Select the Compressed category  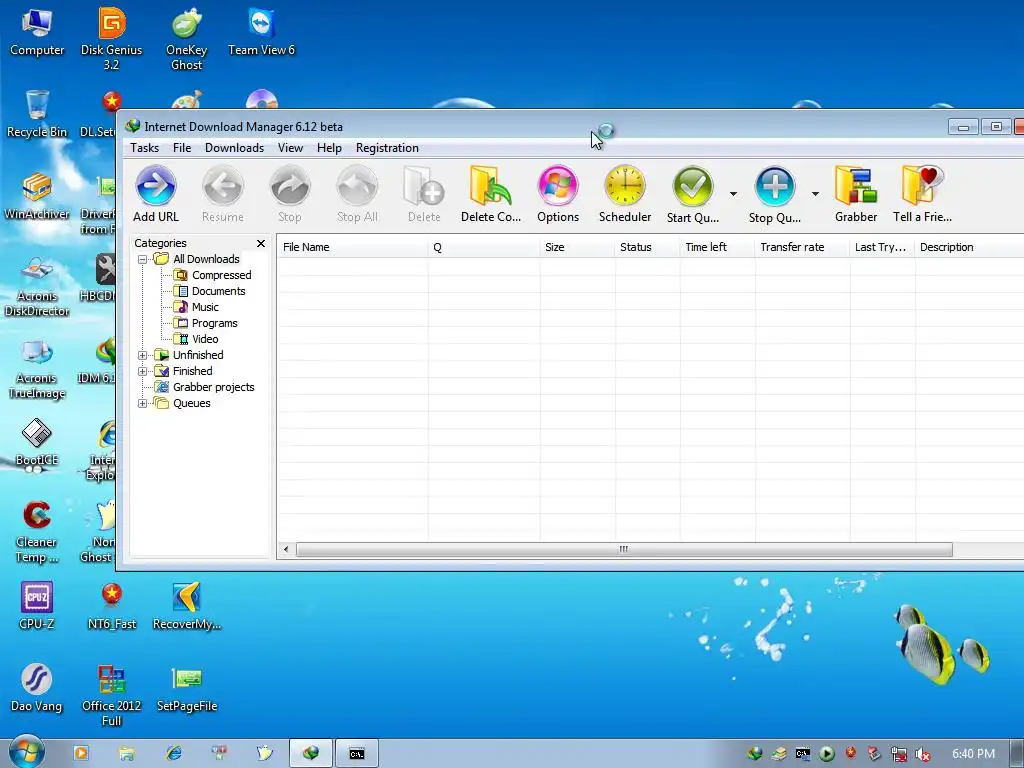tap(213, 275)
